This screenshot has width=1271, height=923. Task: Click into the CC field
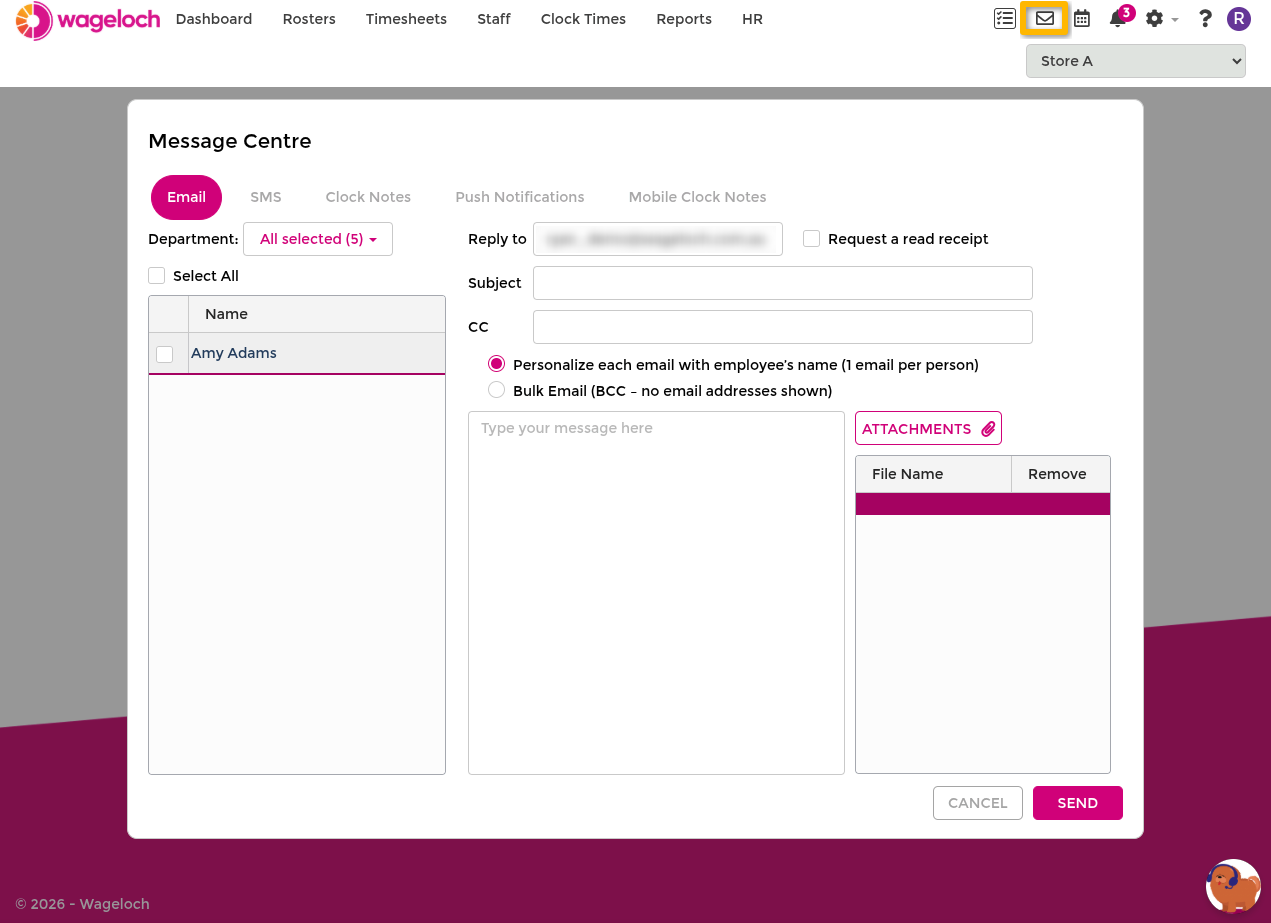pos(783,327)
